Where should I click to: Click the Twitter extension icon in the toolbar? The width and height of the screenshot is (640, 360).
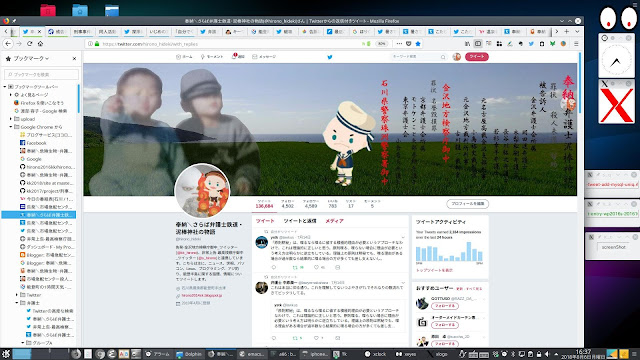(531, 44)
